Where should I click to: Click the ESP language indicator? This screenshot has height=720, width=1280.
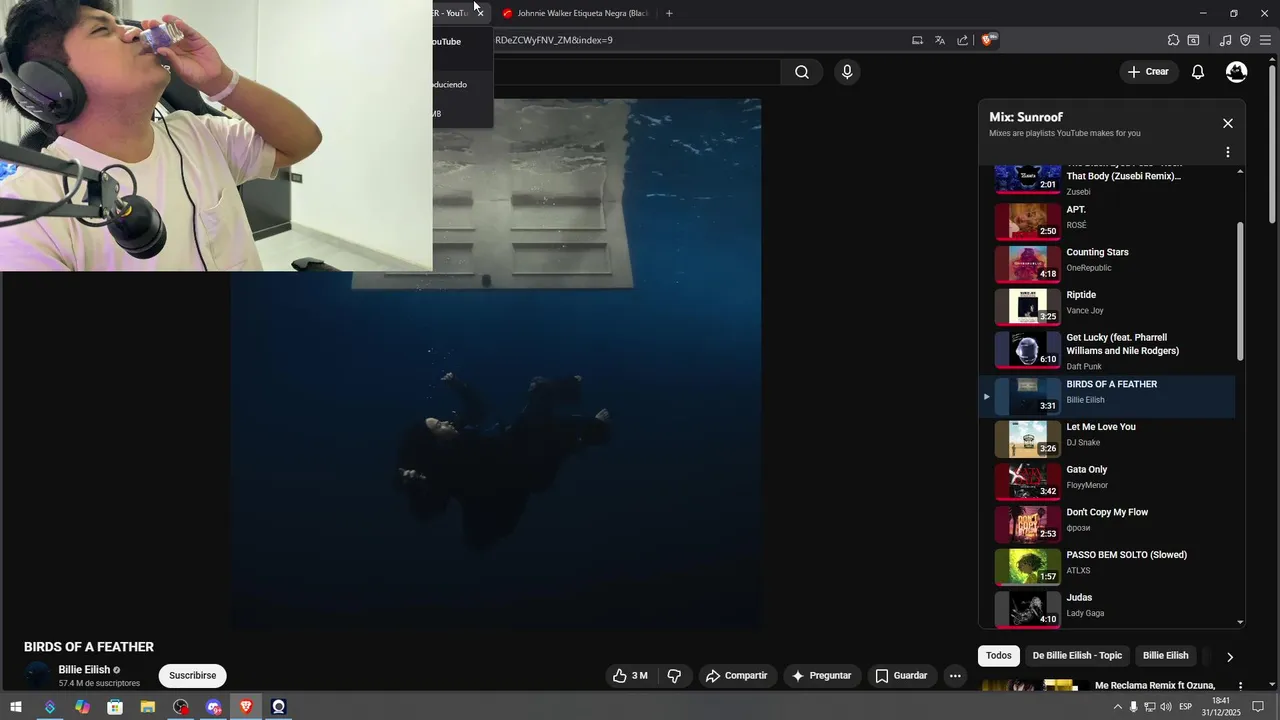coord(1186,707)
